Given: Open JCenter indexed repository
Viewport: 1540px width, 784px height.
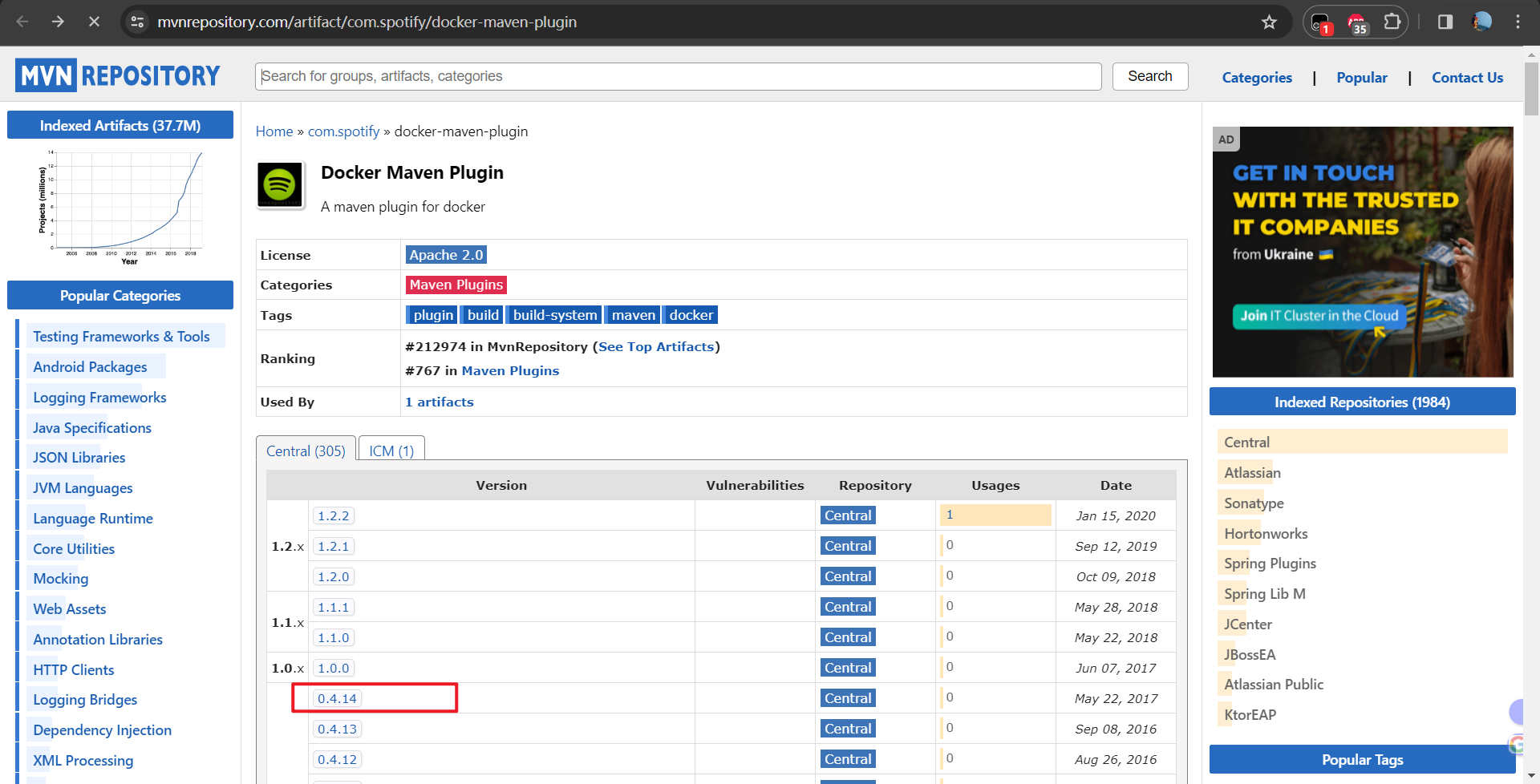Looking at the screenshot, I should click(x=1248, y=624).
